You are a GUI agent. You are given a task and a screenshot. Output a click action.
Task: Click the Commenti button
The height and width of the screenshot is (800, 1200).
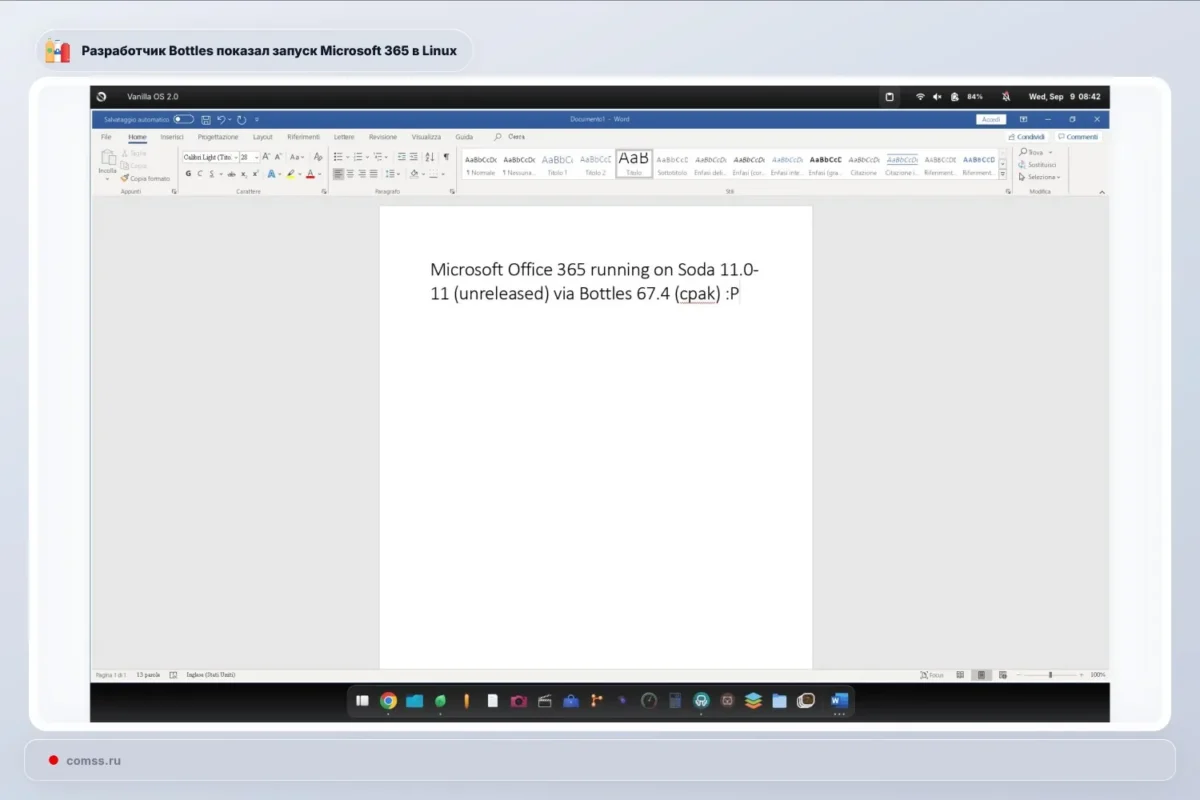(1077, 137)
